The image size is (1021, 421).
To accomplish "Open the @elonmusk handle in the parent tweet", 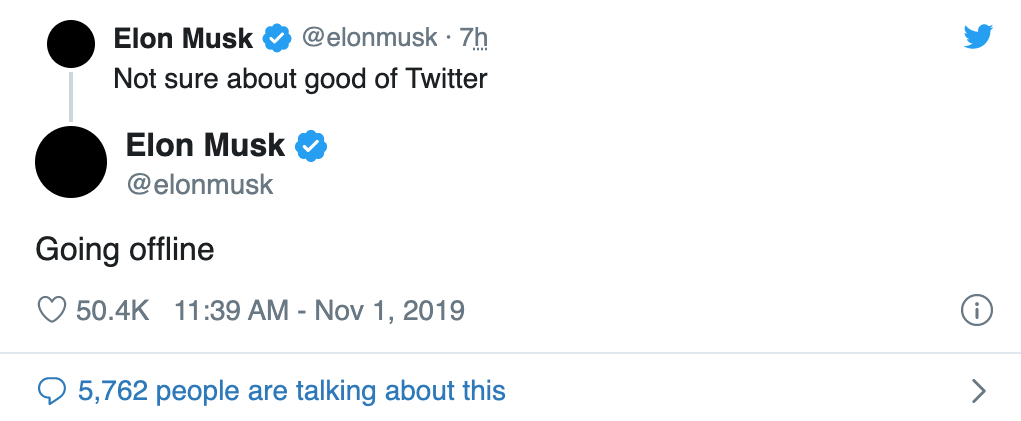I will point(369,38).
